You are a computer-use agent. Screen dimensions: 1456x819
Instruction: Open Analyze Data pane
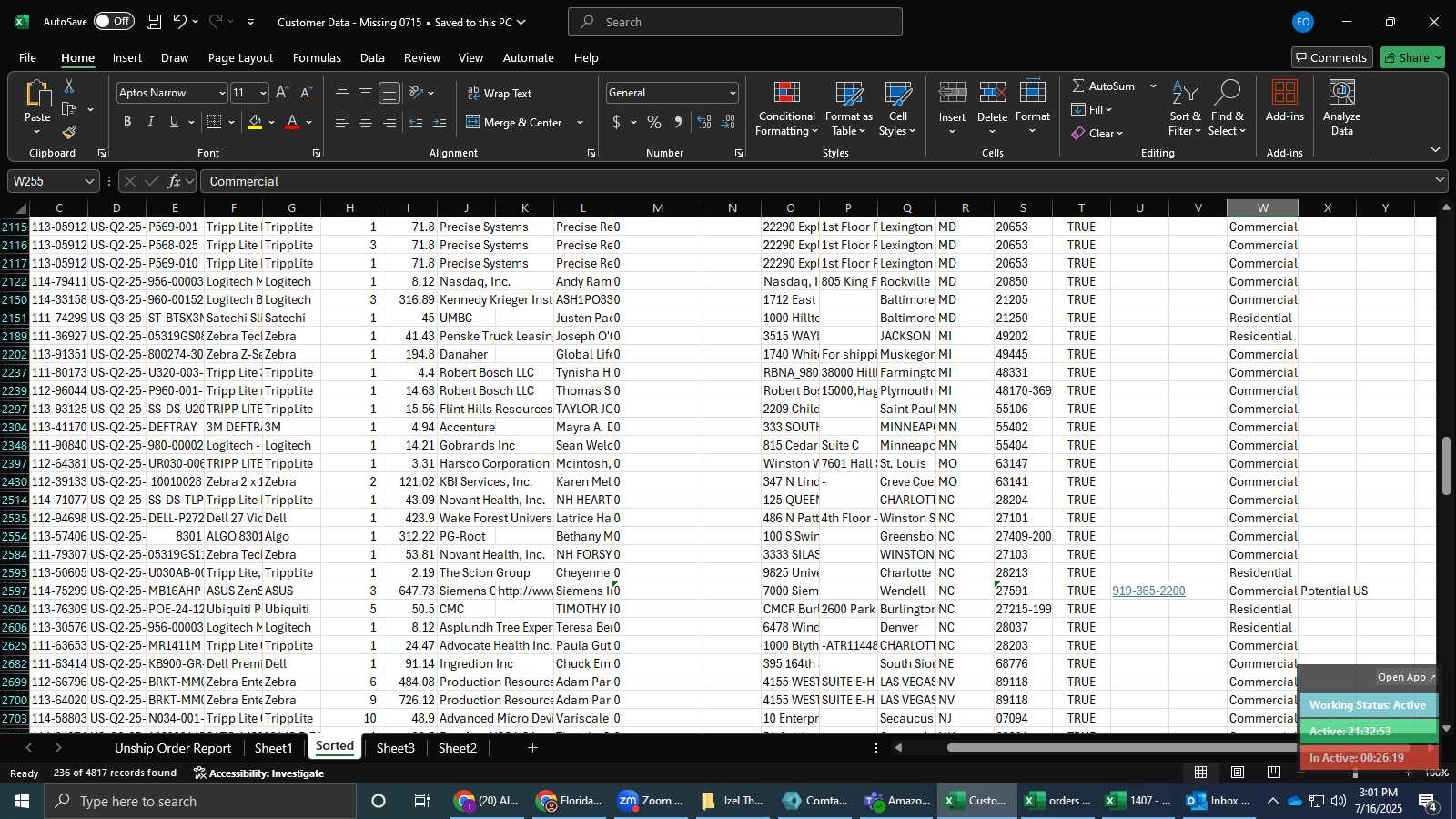tap(1341, 109)
